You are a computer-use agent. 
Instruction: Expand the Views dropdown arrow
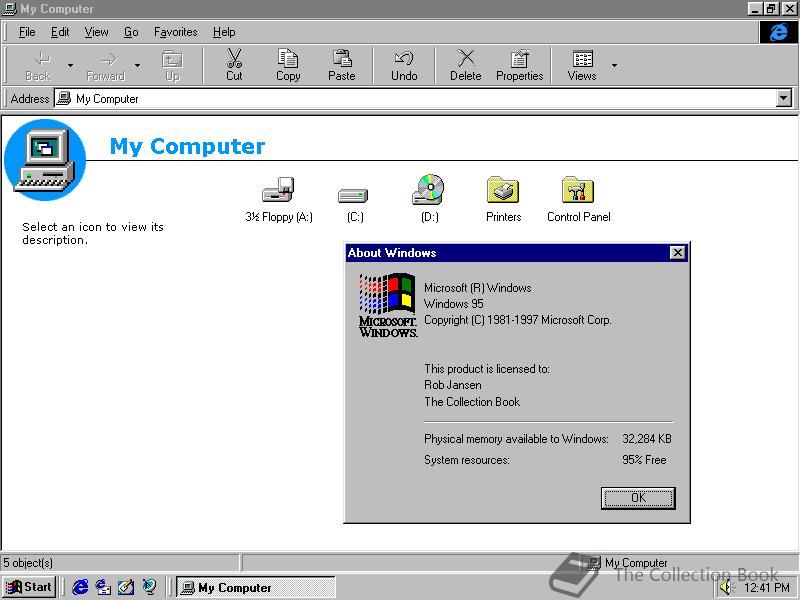(614, 65)
